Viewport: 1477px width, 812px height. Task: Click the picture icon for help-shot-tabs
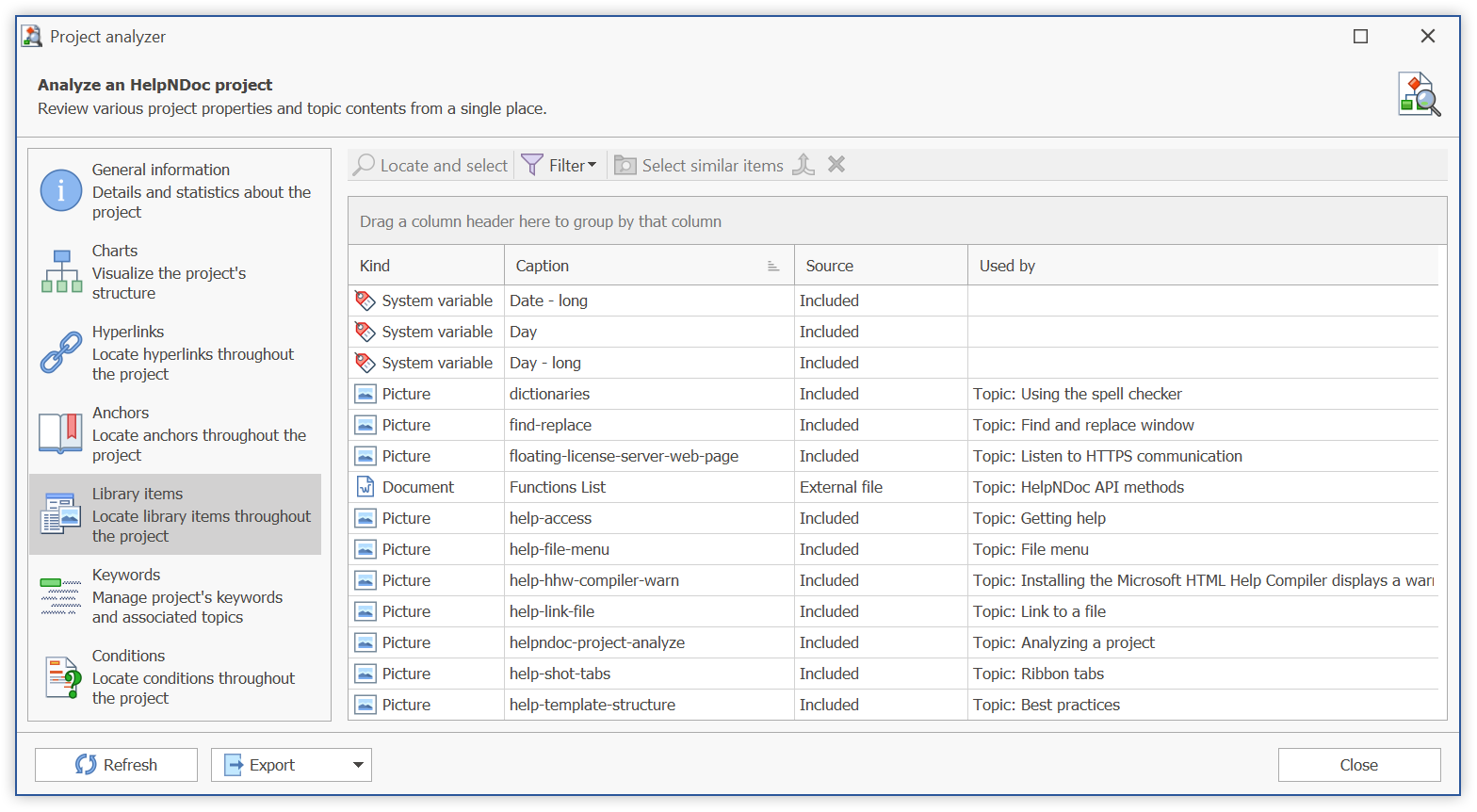pyautogui.click(x=365, y=674)
